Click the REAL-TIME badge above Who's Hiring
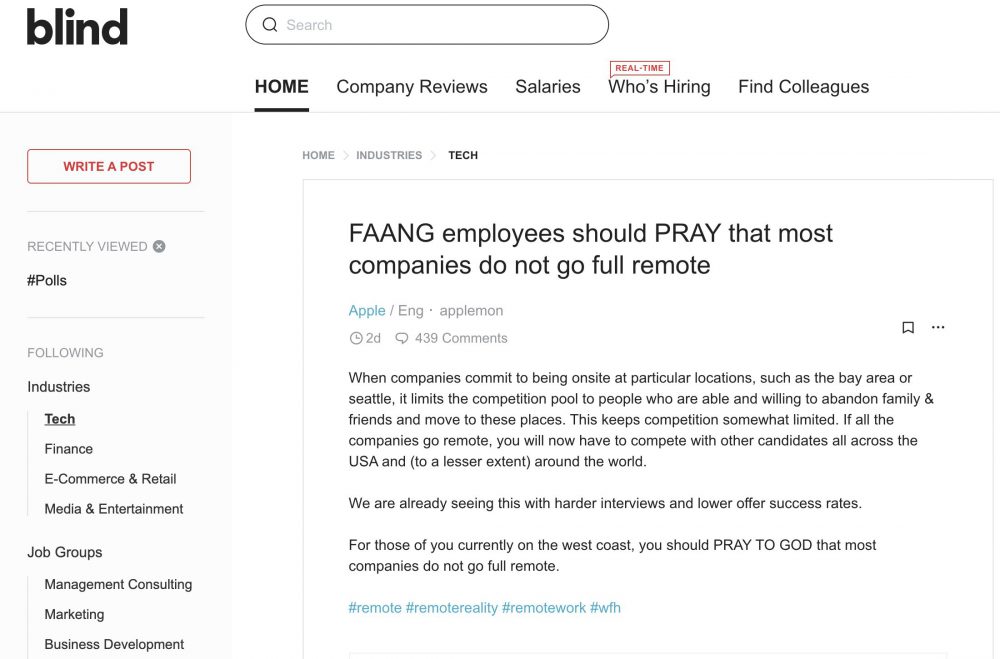The image size is (1000, 659). pos(640,68)
